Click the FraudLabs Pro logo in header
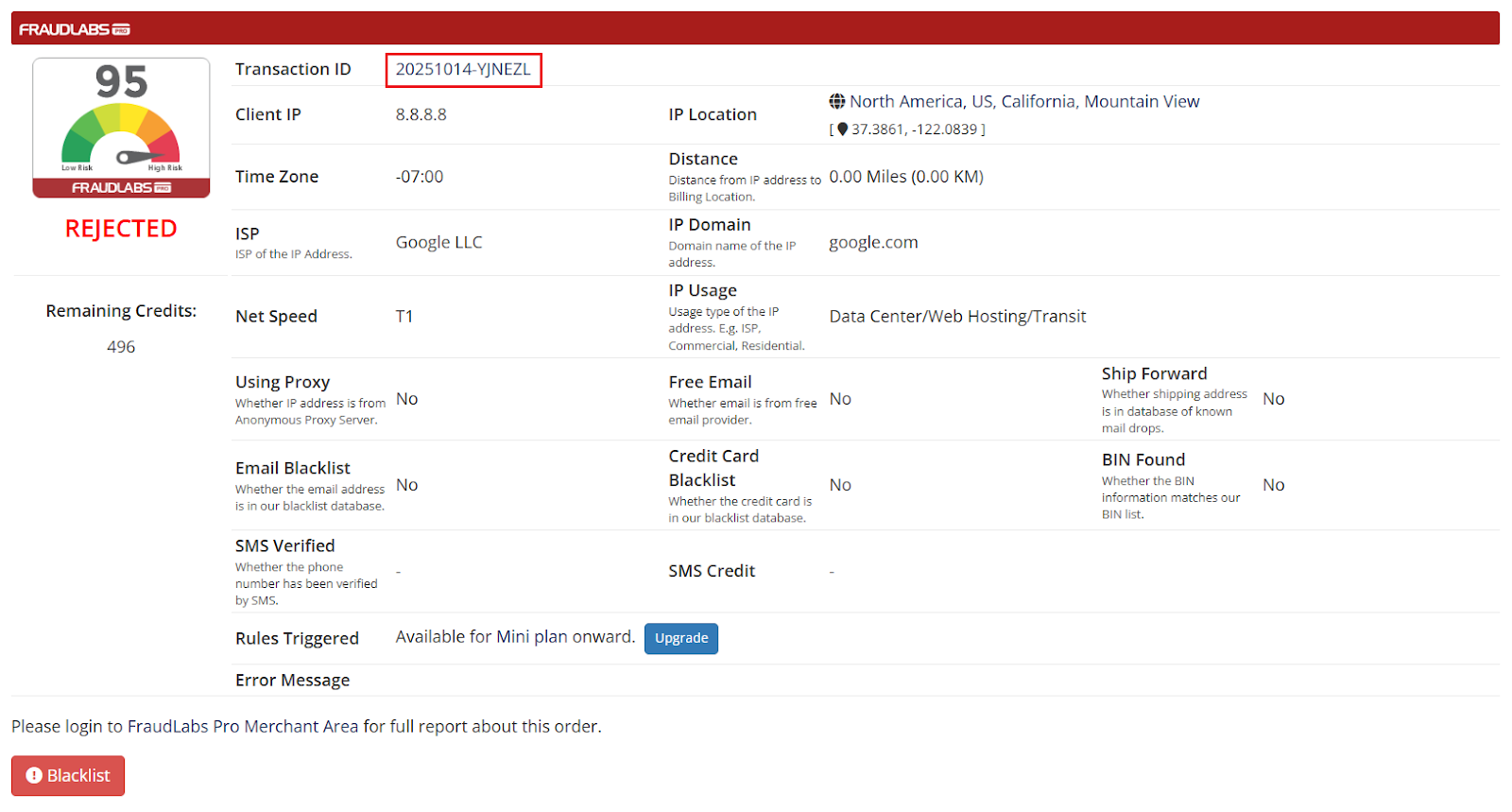The image size is (1512, 812). coord(75,29)
